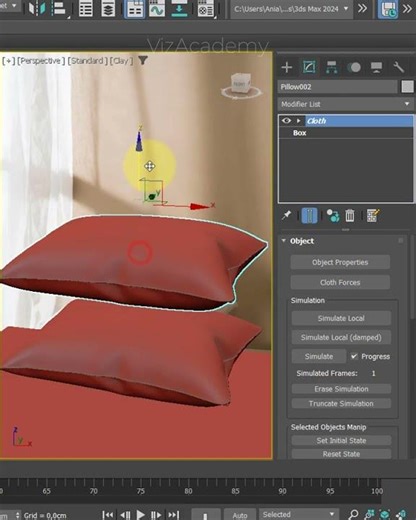Screen dimensions: 416x520
Task: Open the Modifier List dropdown
Action: click(x=345, y=104)
